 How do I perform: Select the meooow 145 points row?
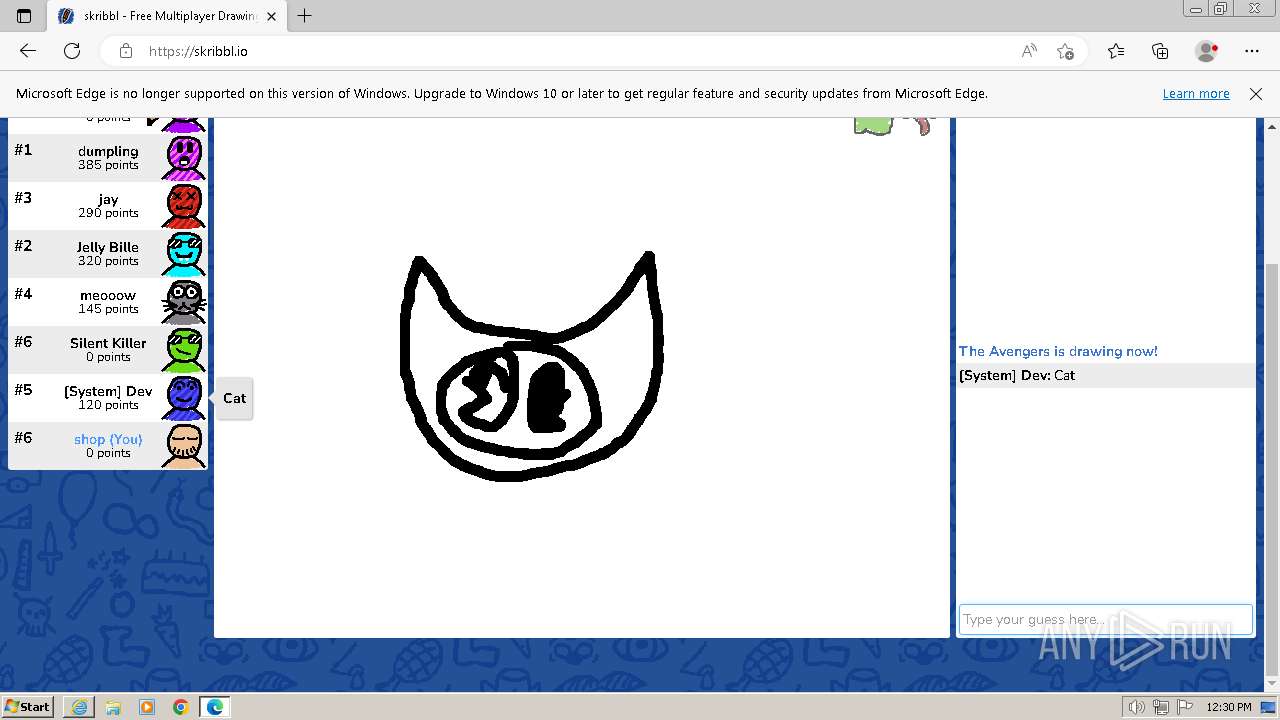(108, 302)
